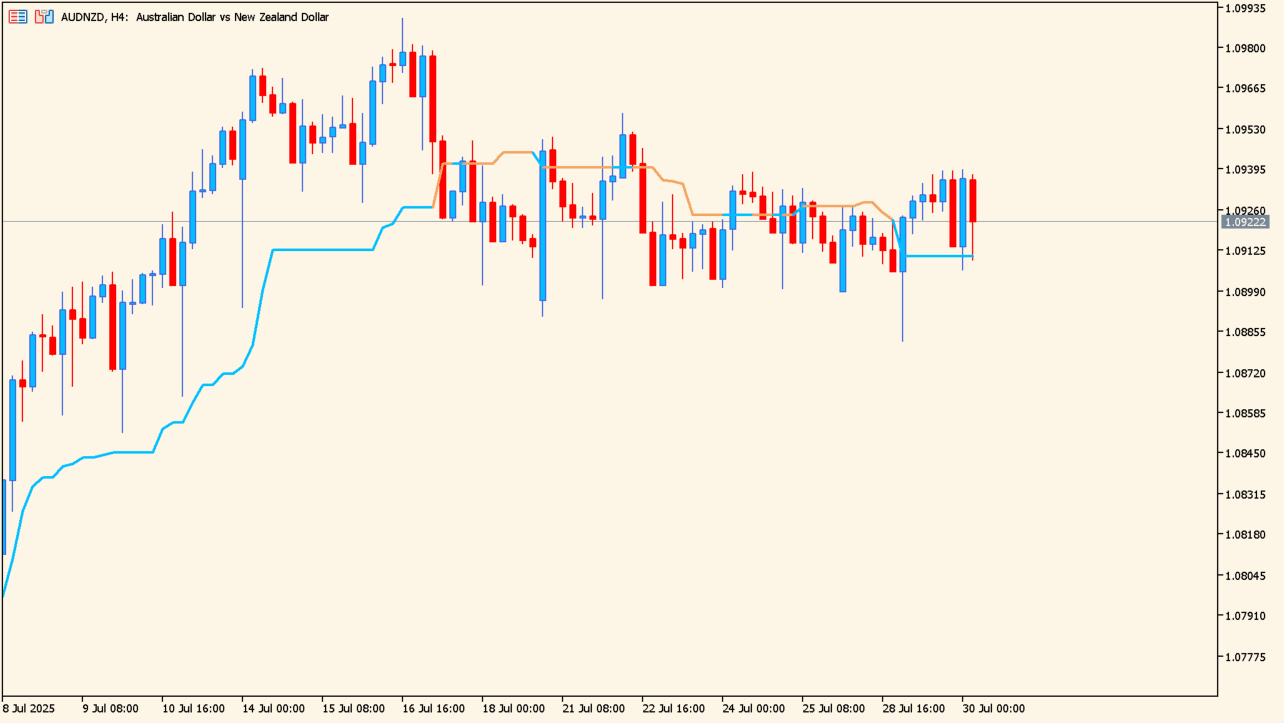Click the 1.08315 price scale label
The width and height of the screenshot is (1284, 723).
pyautogui.click(x=1246, y=495)
